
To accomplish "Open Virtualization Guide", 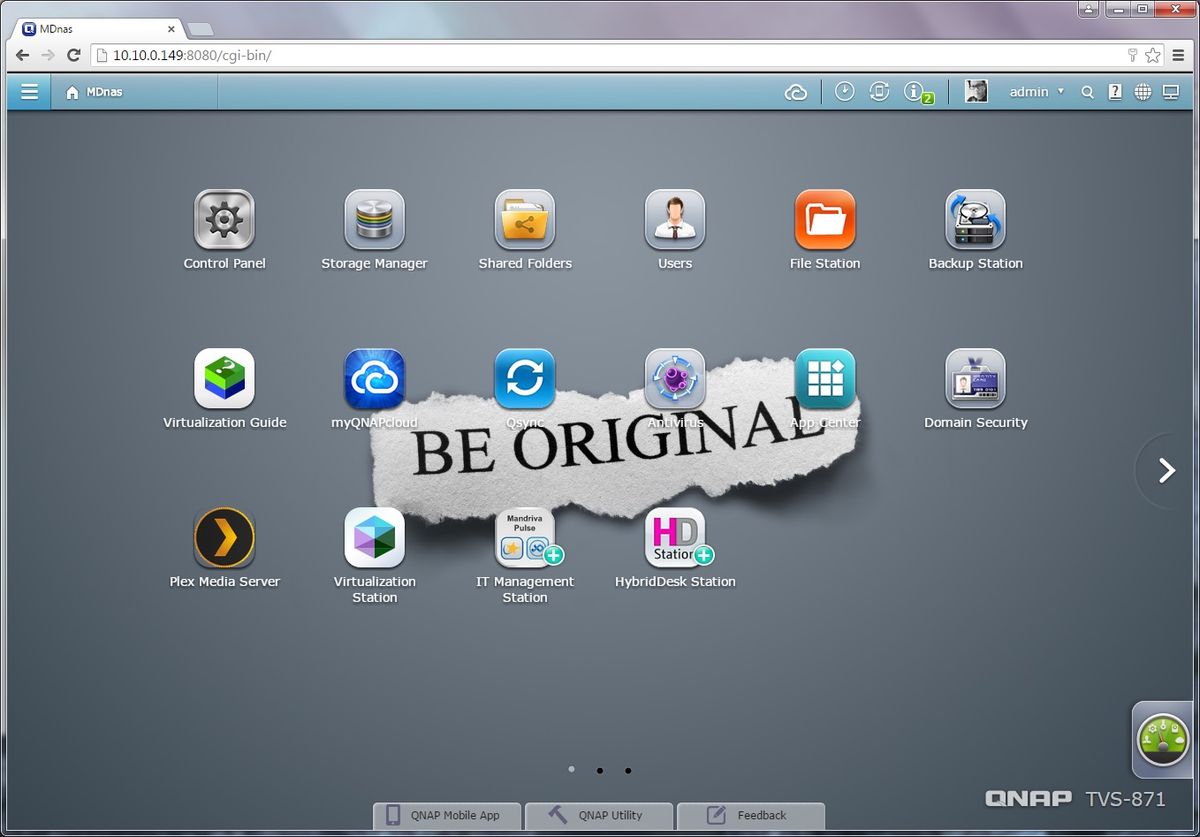I will click(x=224, y=379).
